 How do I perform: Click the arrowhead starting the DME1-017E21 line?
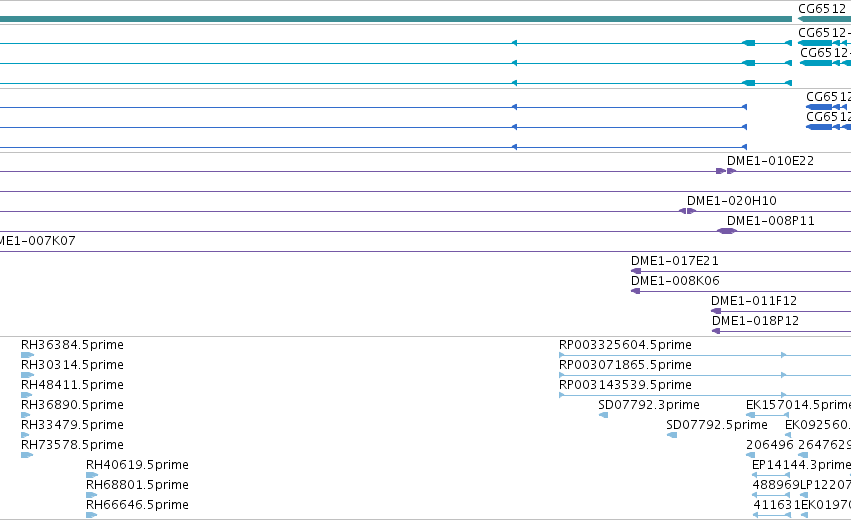[636, 271]
